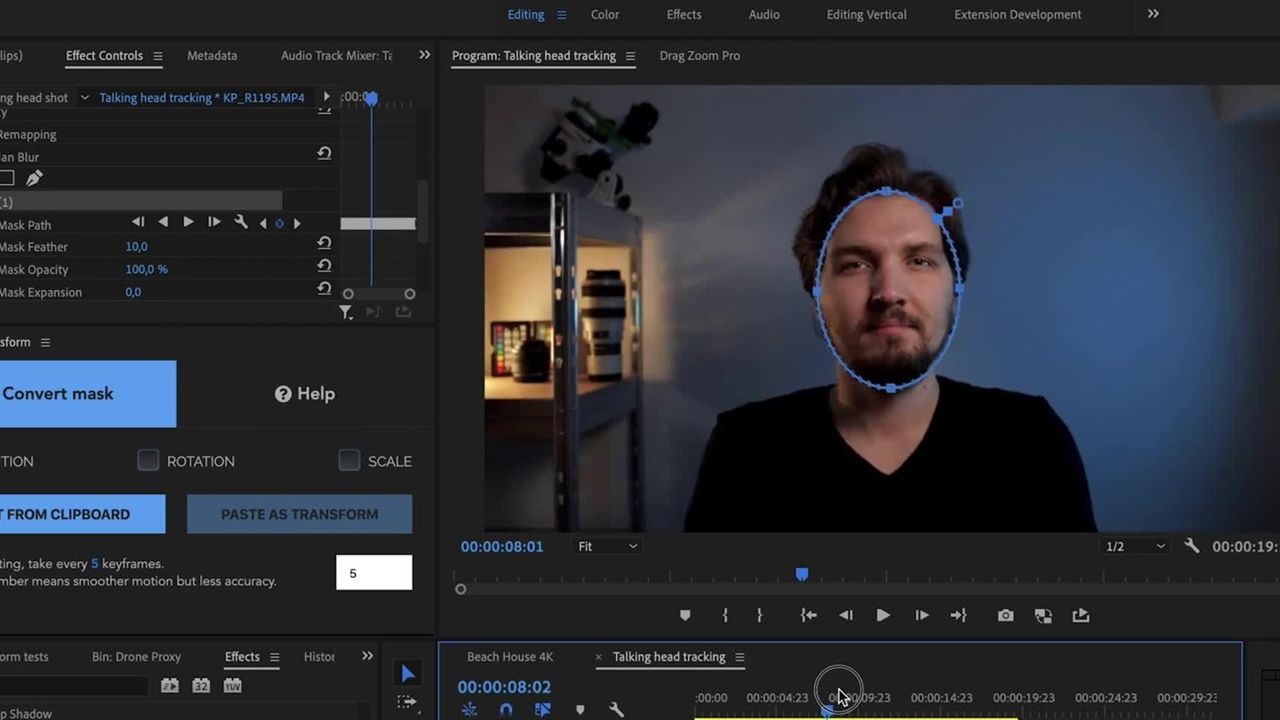Click the Help link
1280x720 pixels.
pos(305,393)
